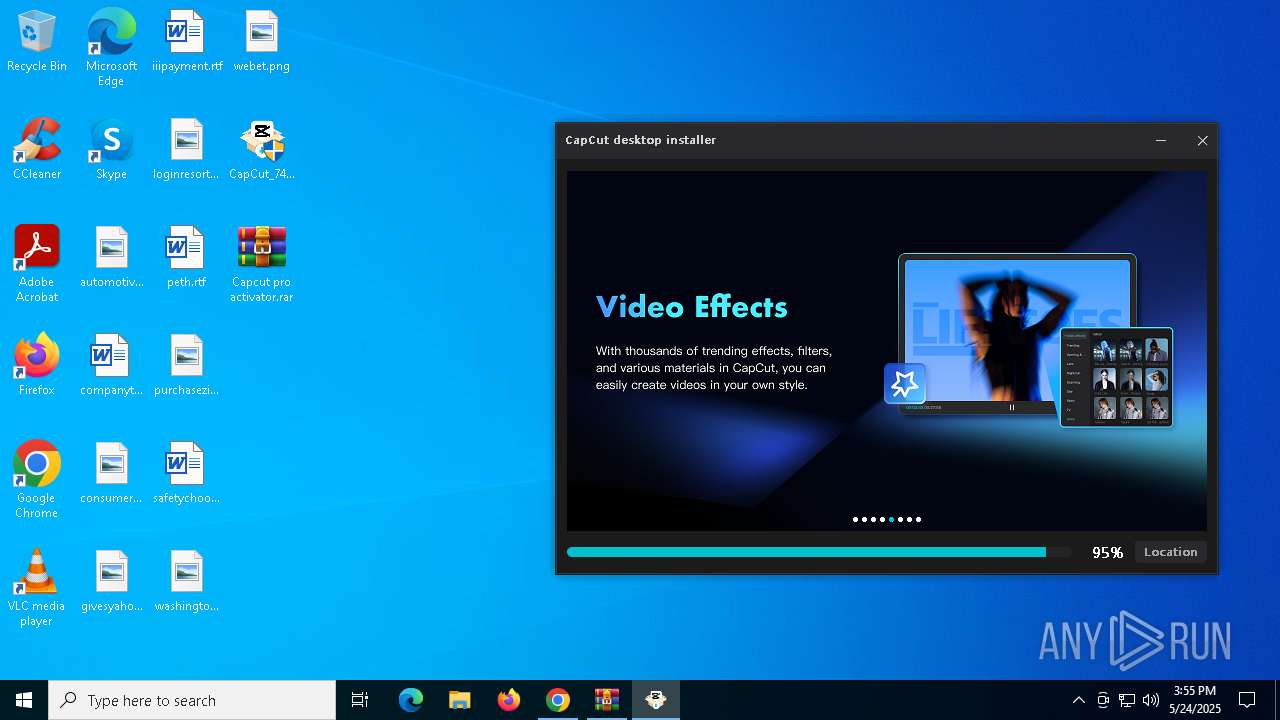The image size is (1280, 720).
Task: Select the purchasezi image file
Action: point(187,365)
